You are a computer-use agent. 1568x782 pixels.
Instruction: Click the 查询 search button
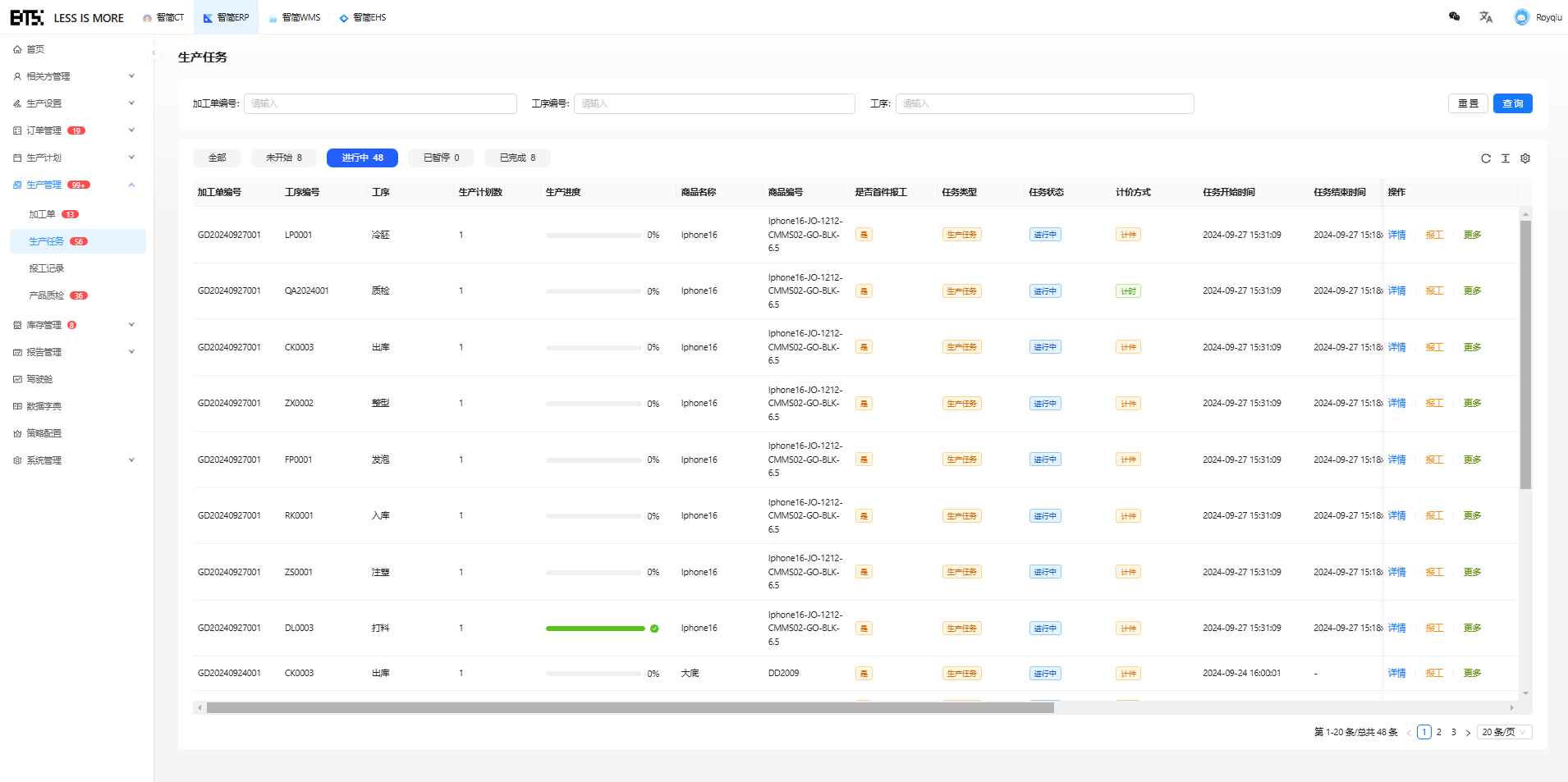[x=1513, y=103]
